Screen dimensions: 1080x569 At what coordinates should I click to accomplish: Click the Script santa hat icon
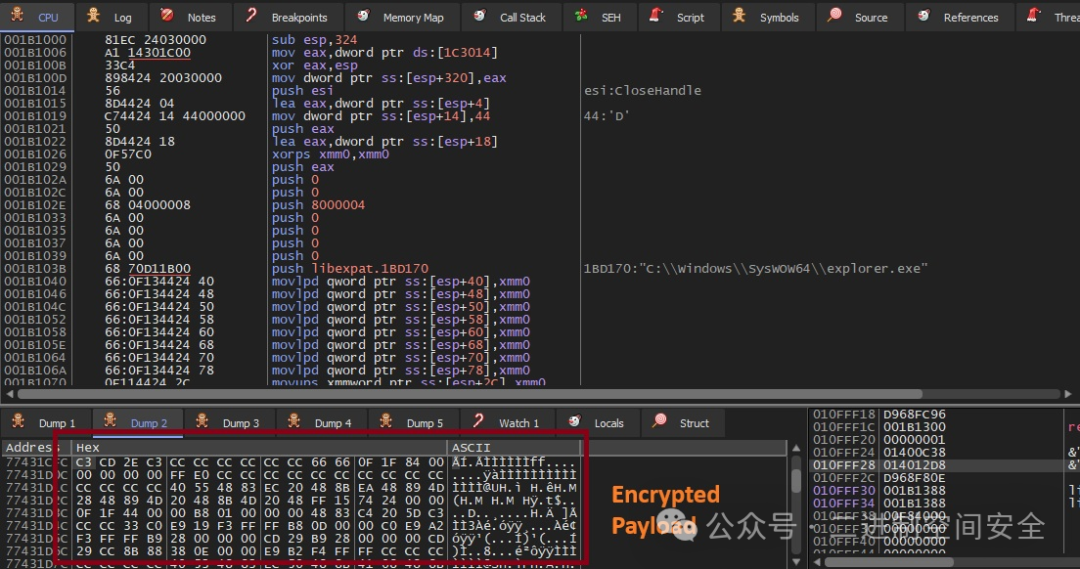coord(656,14)
